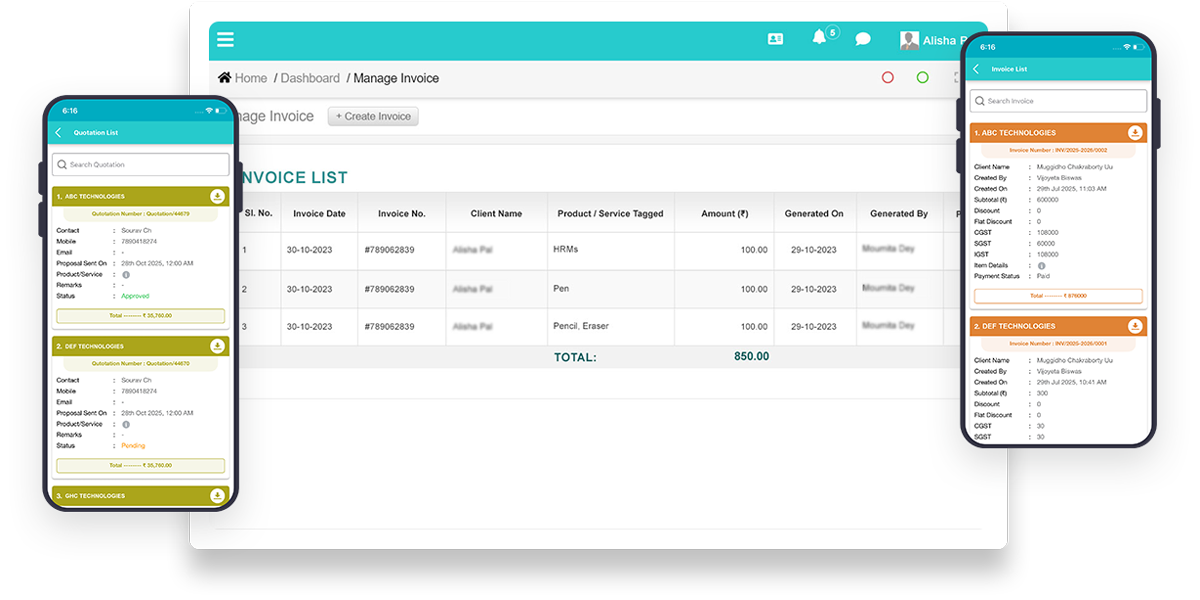Click Item Details info icon for ABC invoice

pos(1041,265)
